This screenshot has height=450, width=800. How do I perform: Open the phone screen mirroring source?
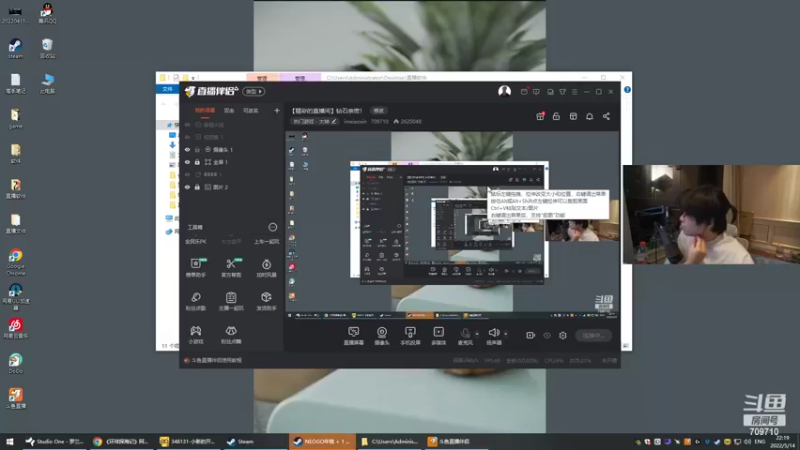410,336
